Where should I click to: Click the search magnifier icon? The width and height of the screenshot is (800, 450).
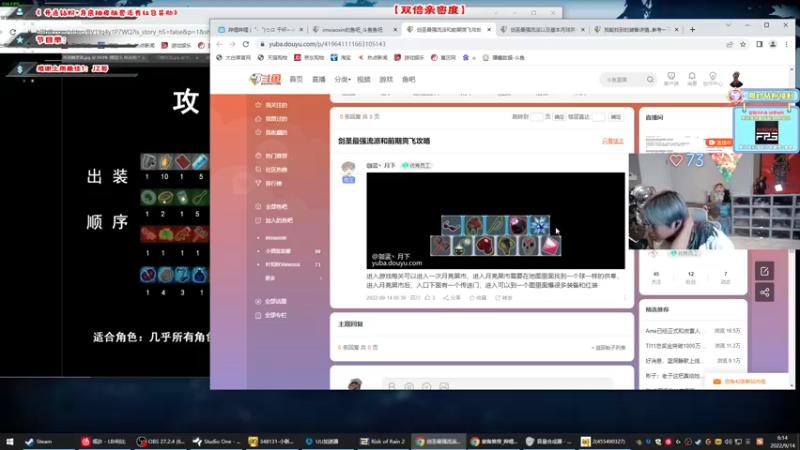[650, 80]
